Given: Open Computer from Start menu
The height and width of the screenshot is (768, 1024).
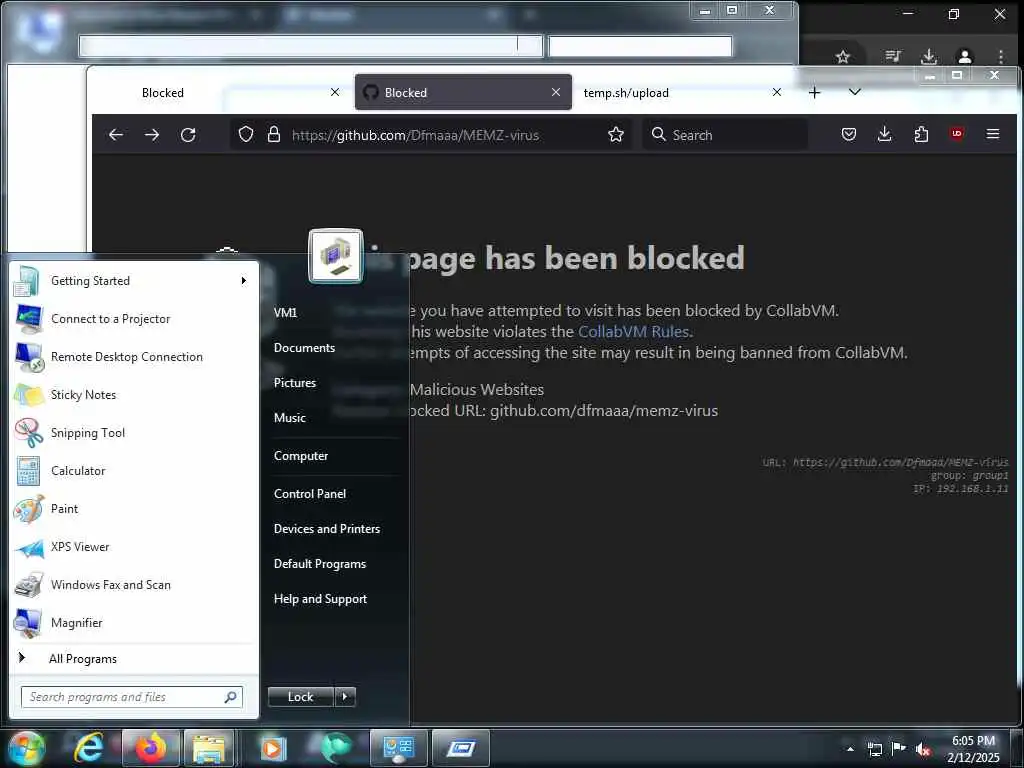Looking at the screenshot, I should coord(301,456).
